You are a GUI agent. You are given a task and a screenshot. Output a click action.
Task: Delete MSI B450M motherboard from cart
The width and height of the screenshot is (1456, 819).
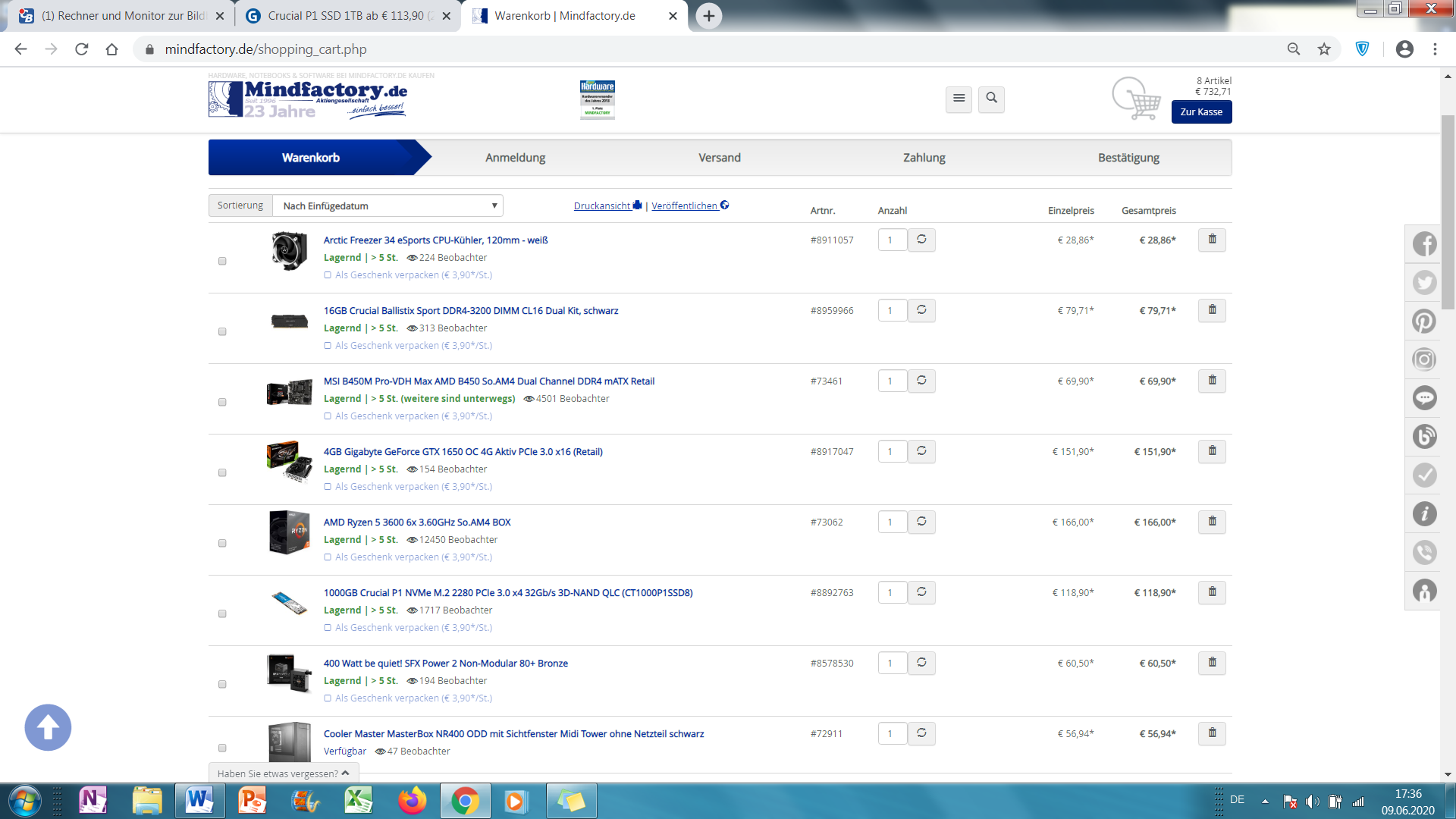pos(1212,381)
